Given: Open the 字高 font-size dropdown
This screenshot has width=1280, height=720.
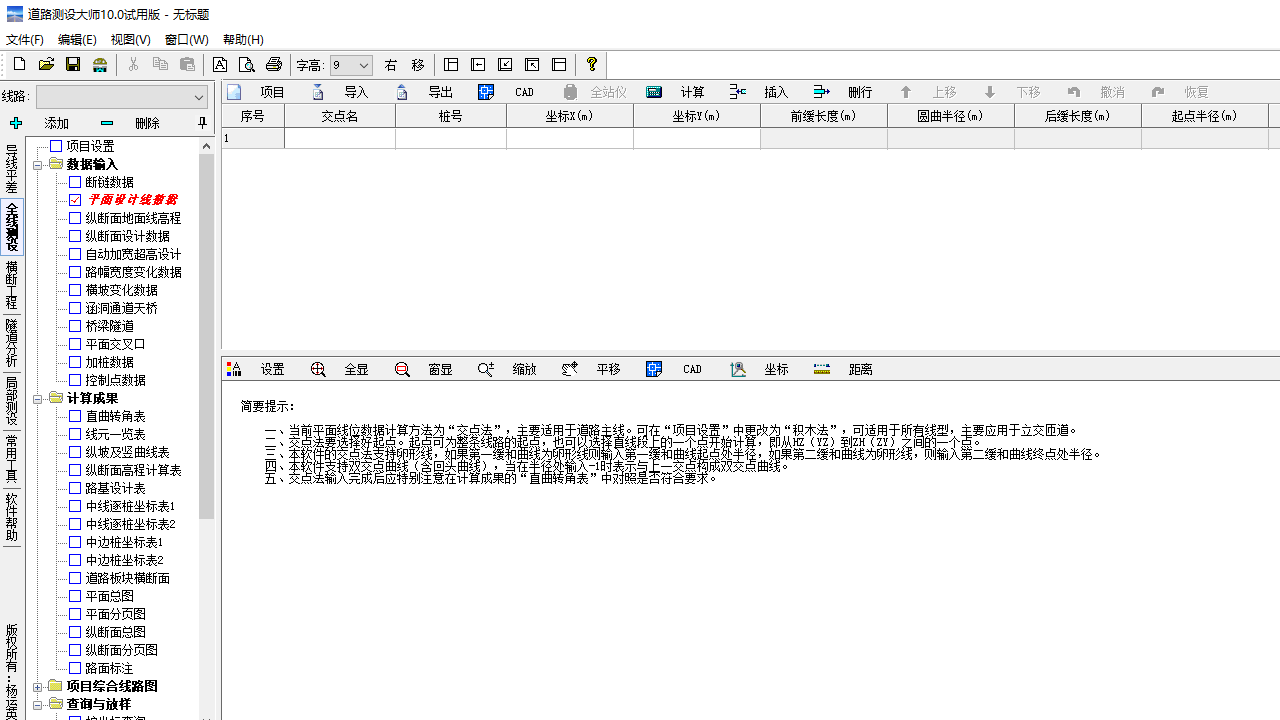Looking at the screenshot, I should click(363, 63).
